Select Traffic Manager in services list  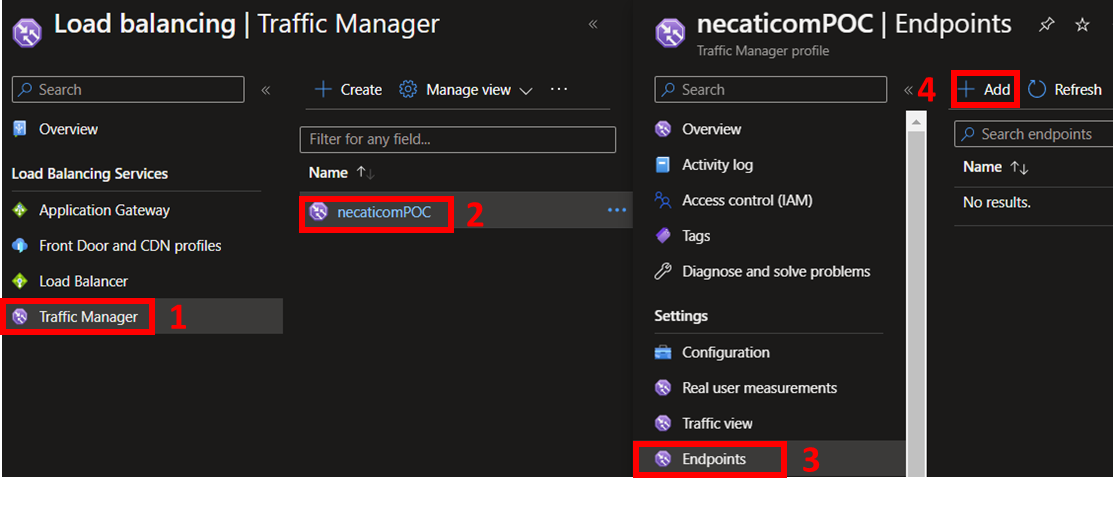tap(88, 317)
